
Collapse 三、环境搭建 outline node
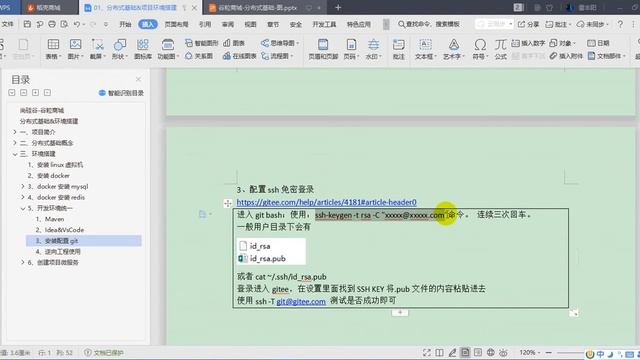click(15, 154)
